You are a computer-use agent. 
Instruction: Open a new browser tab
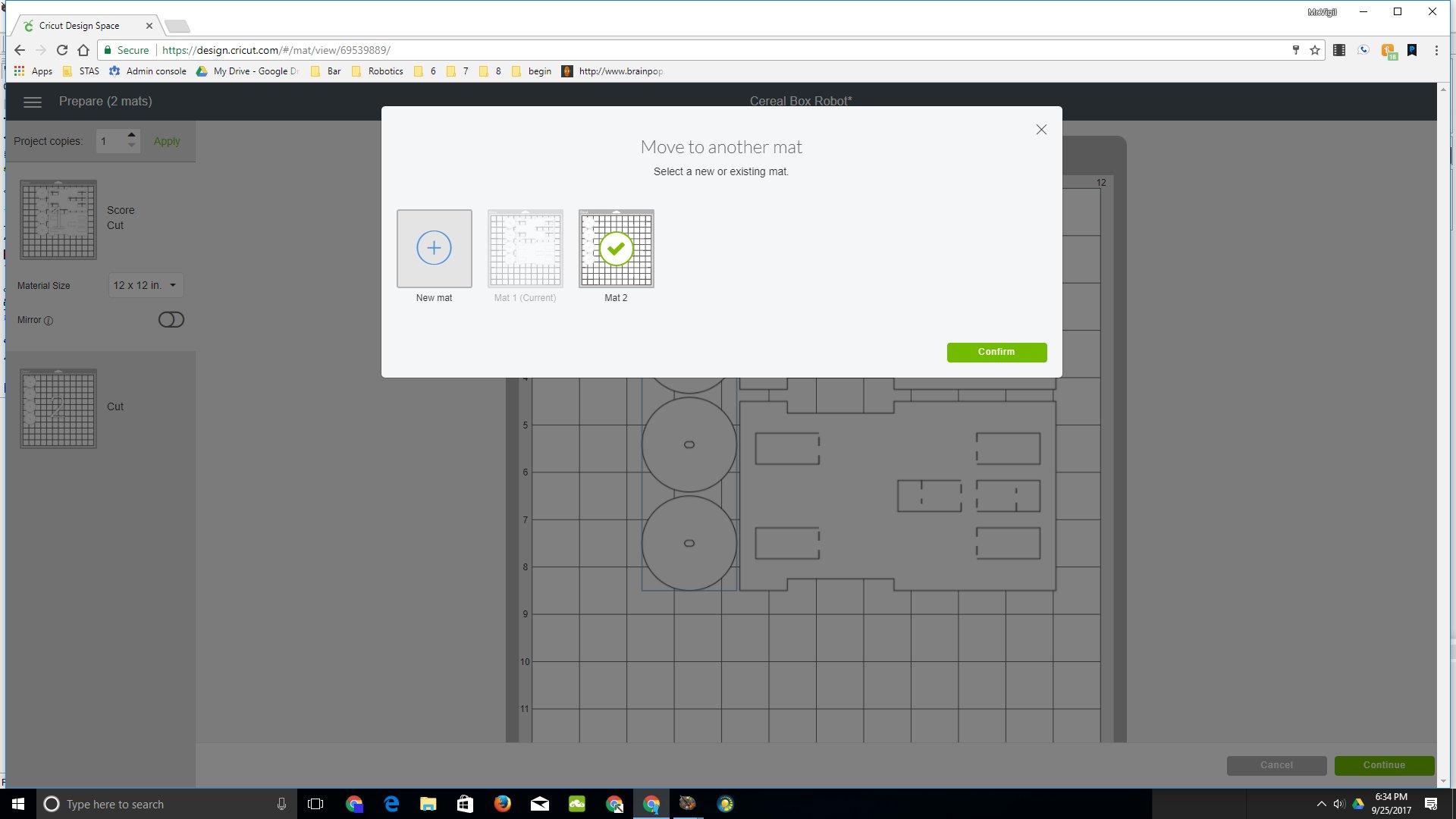click(x=177, y=27)
